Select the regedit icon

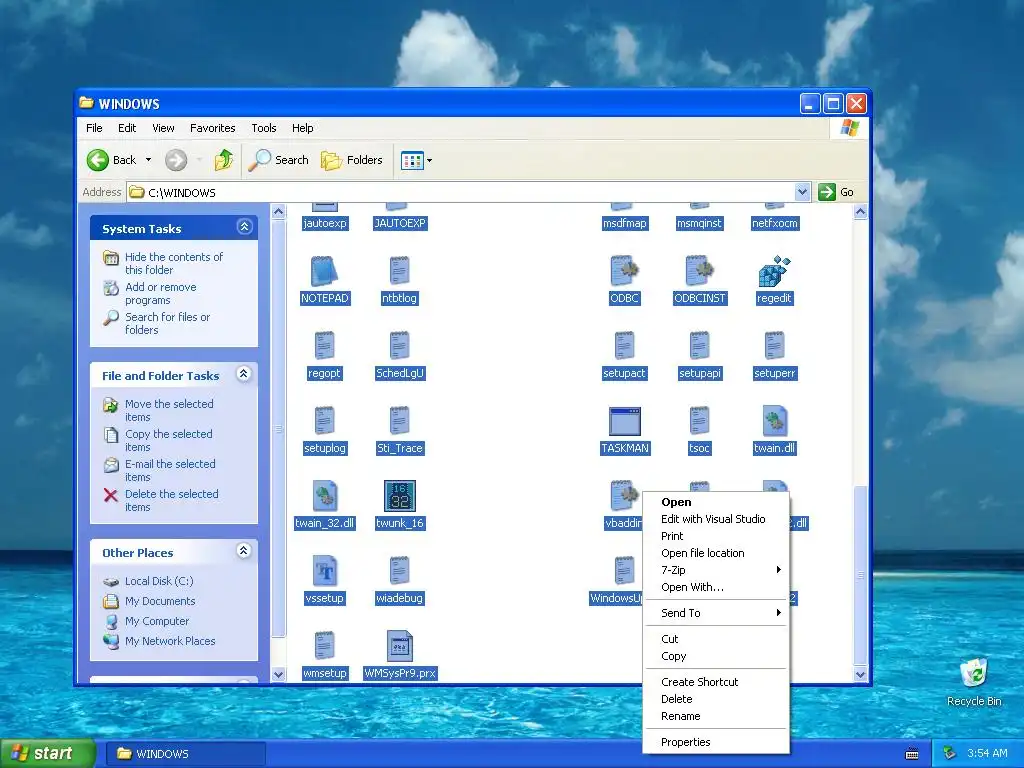pos(775,271)
